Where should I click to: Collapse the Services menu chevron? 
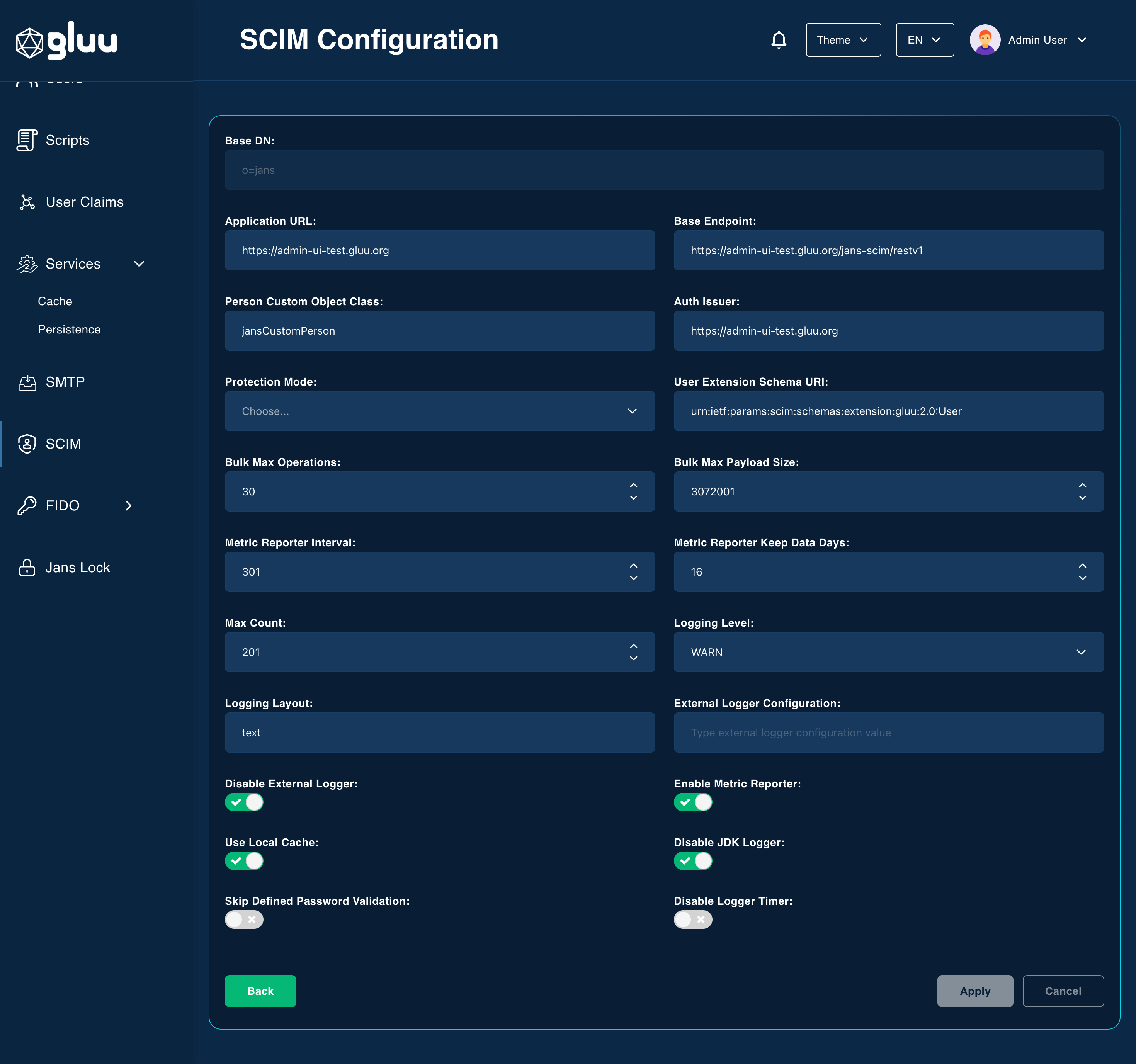(x=139, y=264)
